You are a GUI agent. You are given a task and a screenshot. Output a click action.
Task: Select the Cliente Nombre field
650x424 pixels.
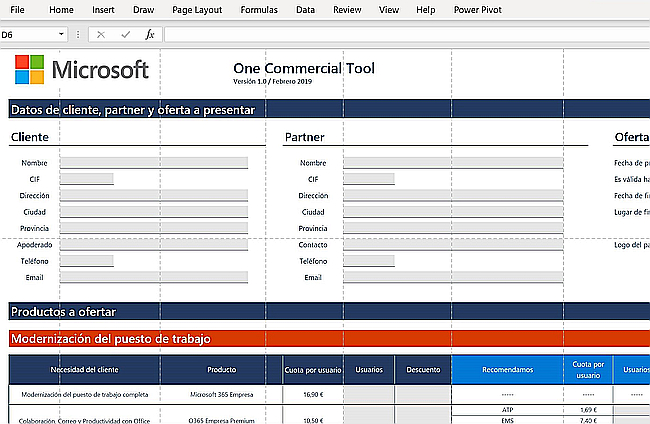point(154,162)
